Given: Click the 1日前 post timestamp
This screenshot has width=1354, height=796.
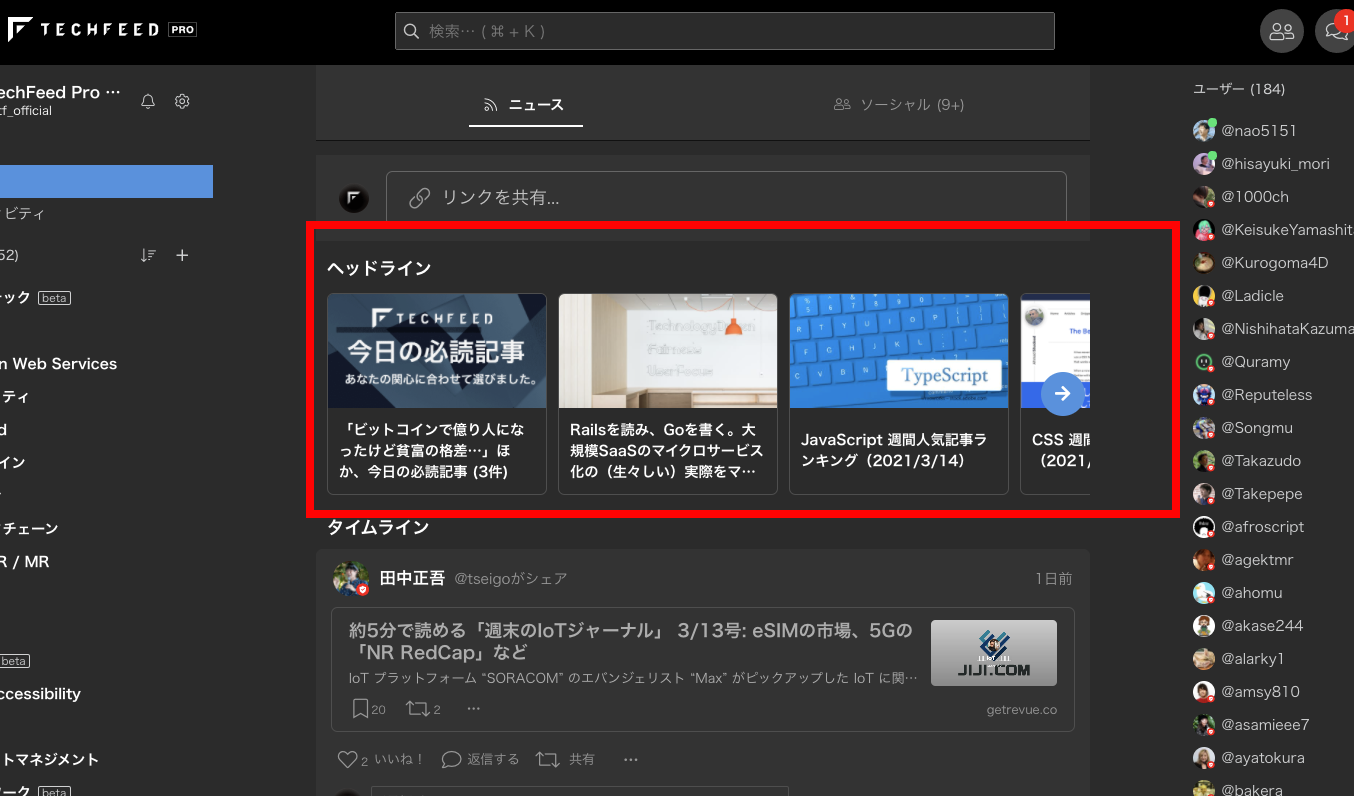Looking at the screenshot, I should 1054,579.
